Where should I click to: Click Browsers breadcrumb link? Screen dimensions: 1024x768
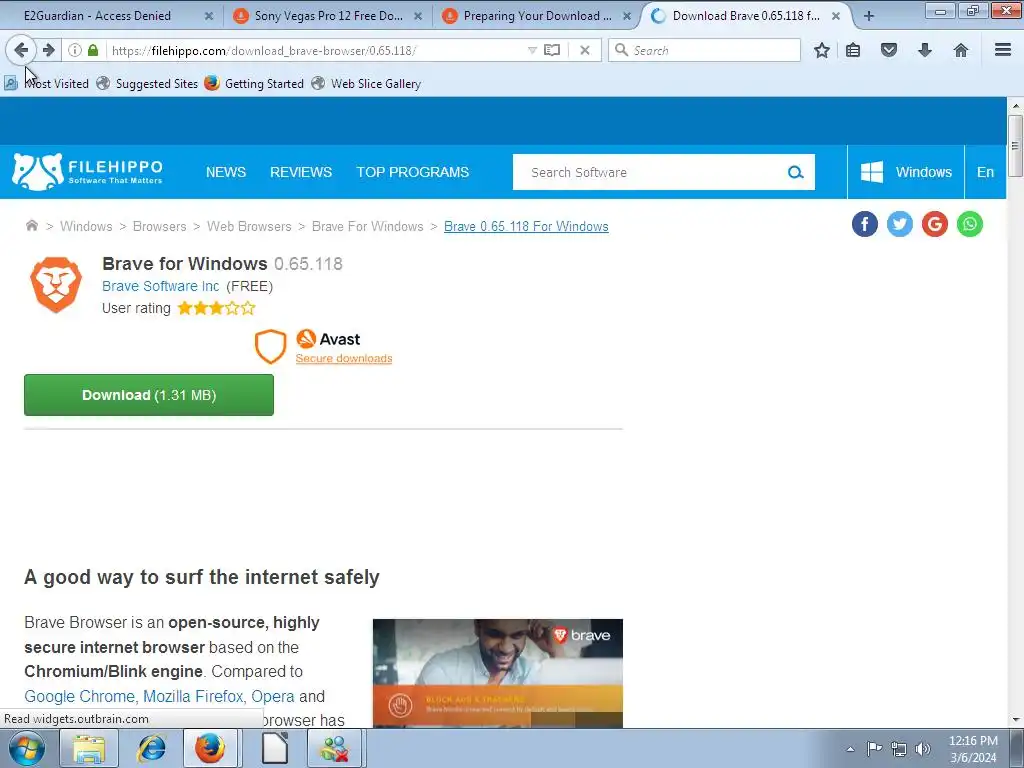(x=159, y=227)
